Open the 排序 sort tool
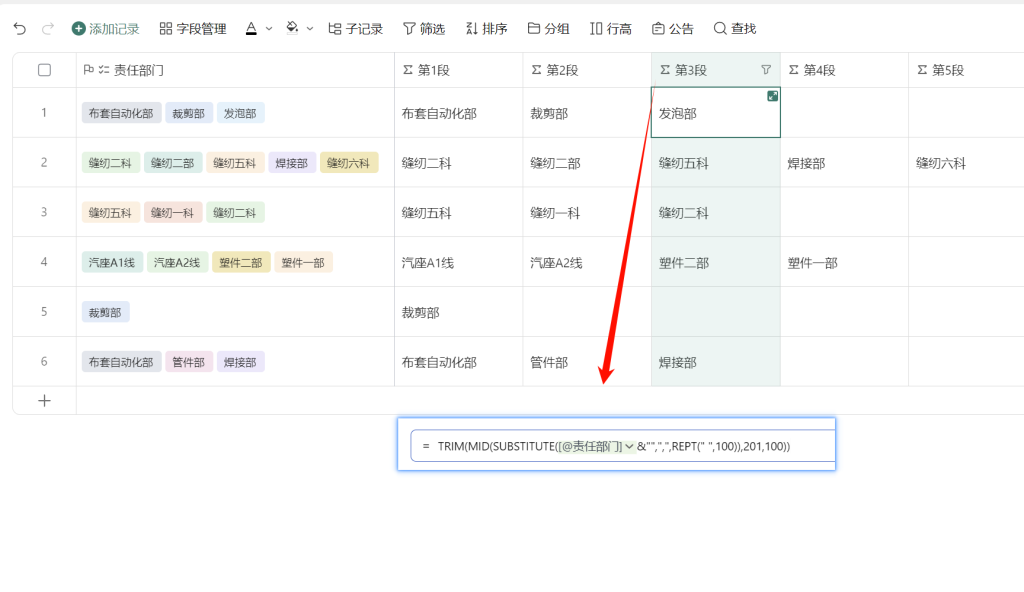Viewport: 1024px width, 592px height. pyautogui.click(x=487, y=29)
